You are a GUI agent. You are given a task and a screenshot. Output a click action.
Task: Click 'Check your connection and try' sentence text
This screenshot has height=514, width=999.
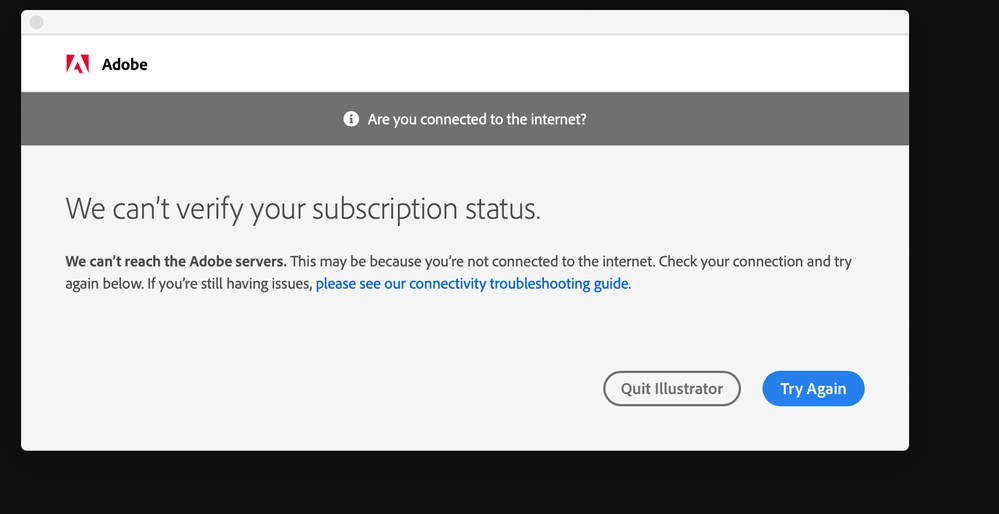[x=757, y=262]
